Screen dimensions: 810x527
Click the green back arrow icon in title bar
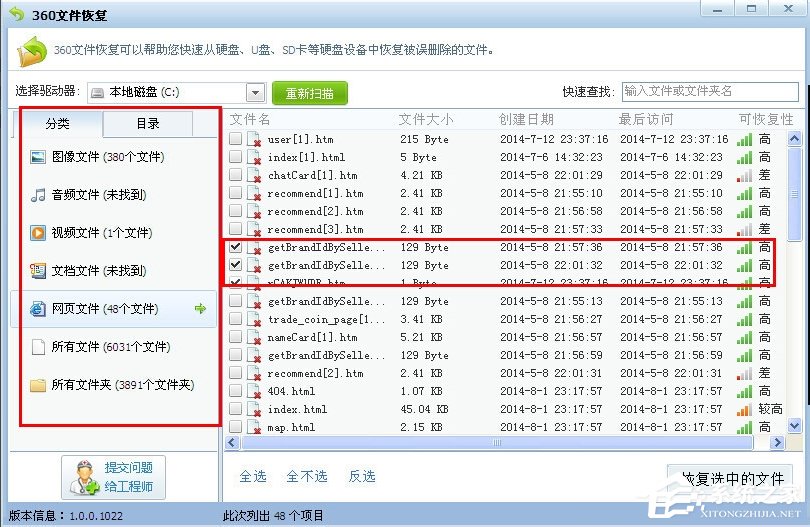coord(17,13)
